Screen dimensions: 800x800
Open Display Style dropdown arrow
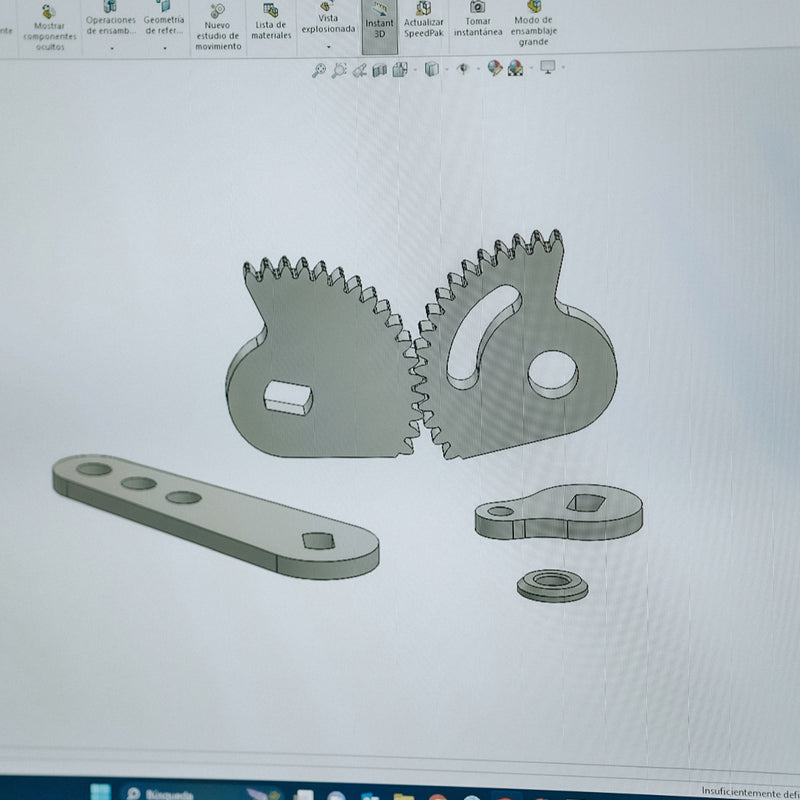447,69
